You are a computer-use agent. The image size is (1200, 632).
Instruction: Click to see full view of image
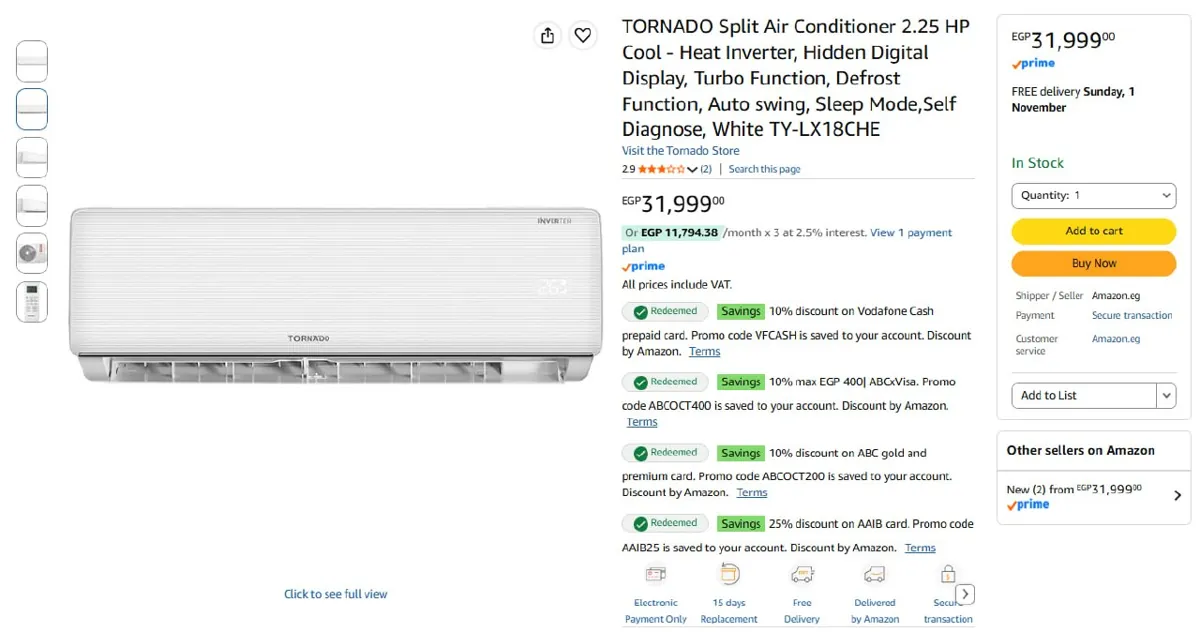point(336,594)
